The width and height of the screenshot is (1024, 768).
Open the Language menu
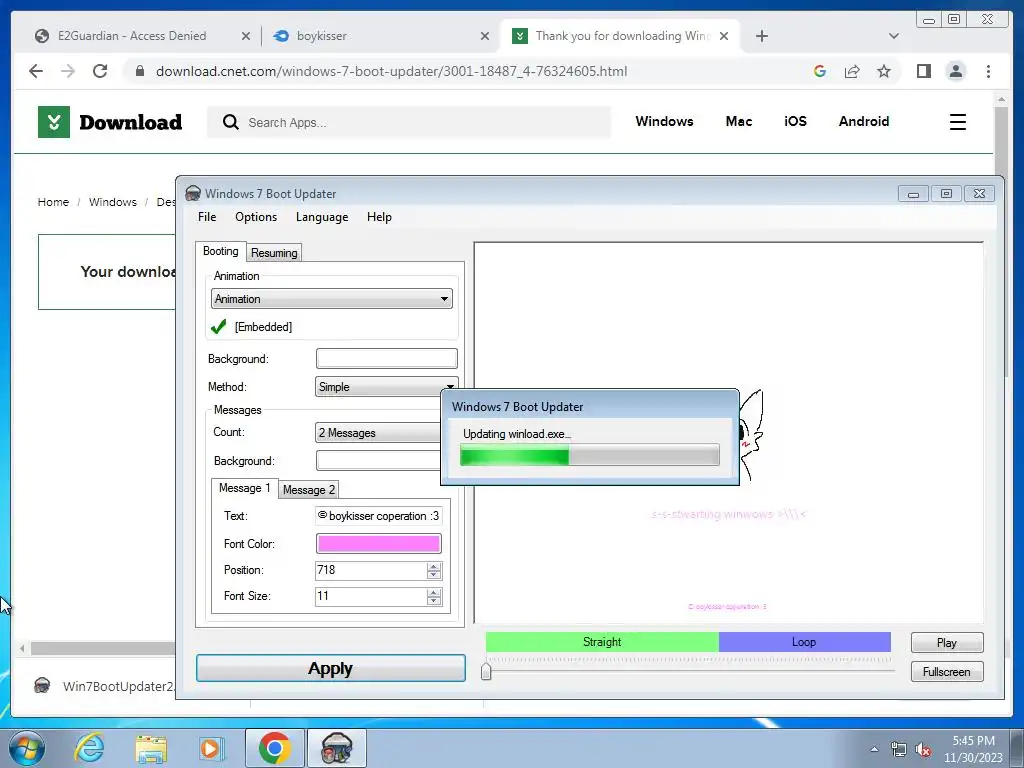(x=322, y=217)
